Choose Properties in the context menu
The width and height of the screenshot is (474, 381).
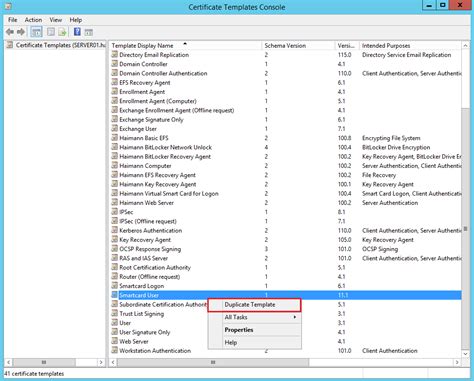pyautogui.click(x=254, y=330)
